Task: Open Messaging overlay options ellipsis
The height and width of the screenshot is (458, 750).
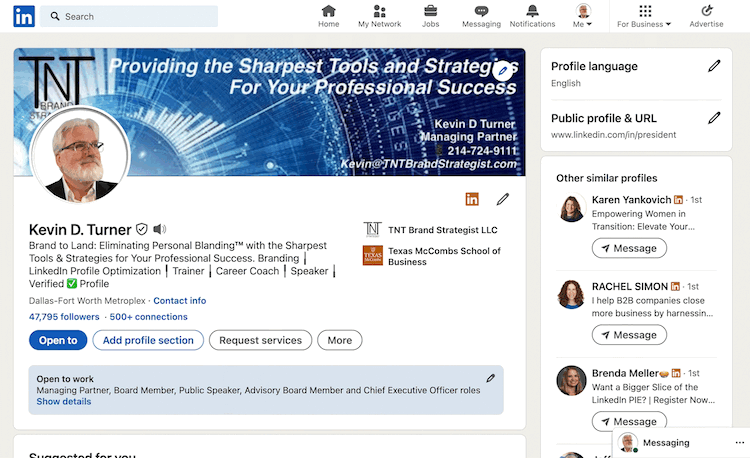Action: point(739,443)
